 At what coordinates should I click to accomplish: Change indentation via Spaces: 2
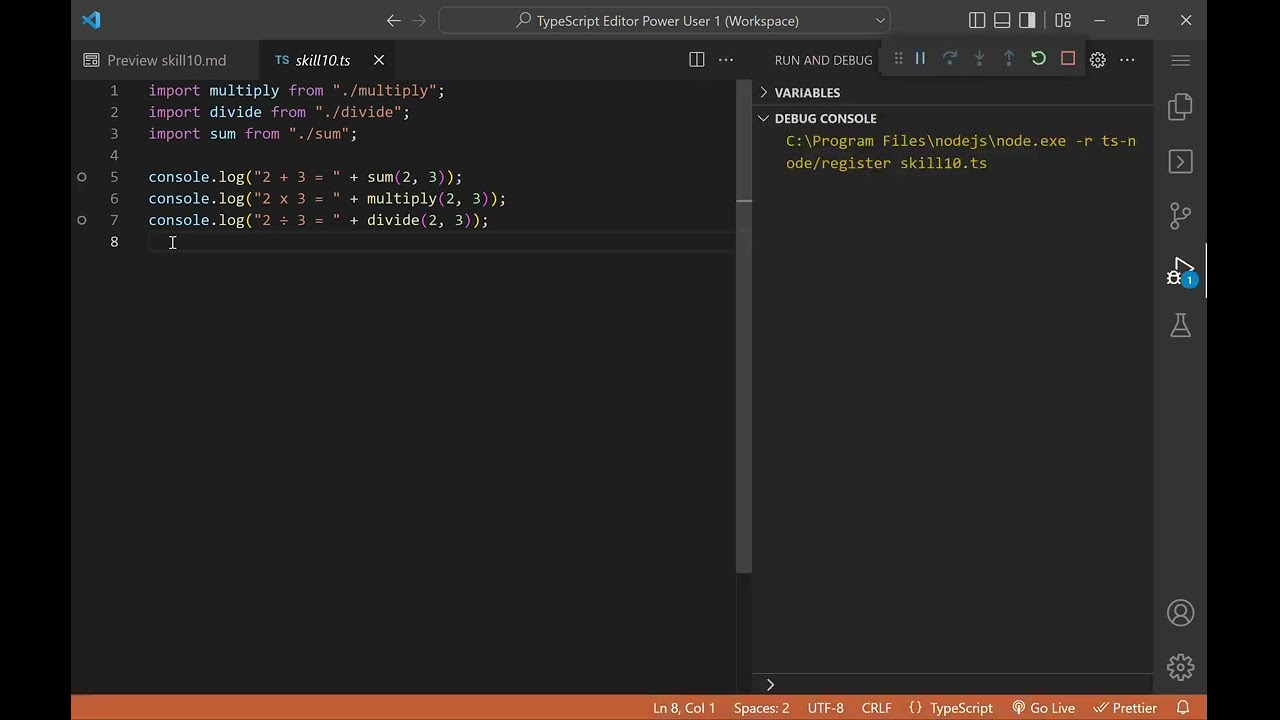(761, 708)
